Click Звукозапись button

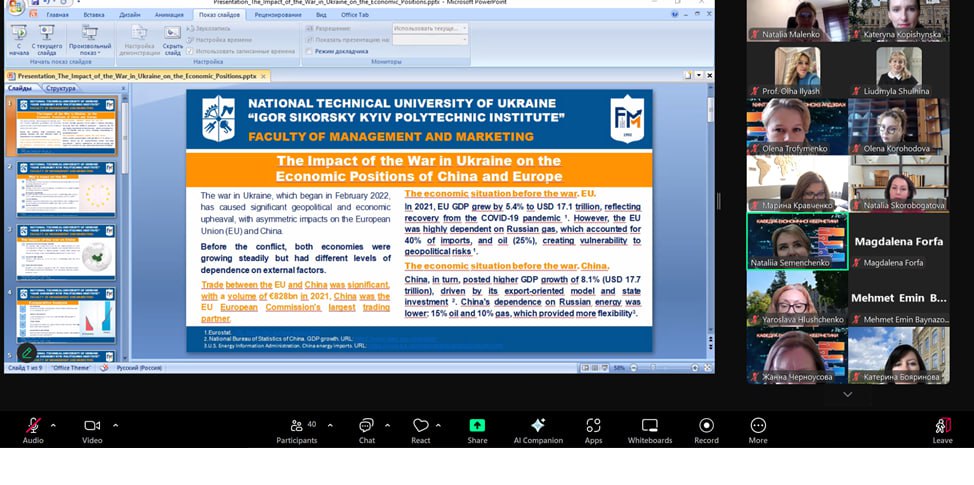click(x=209, y=29)
